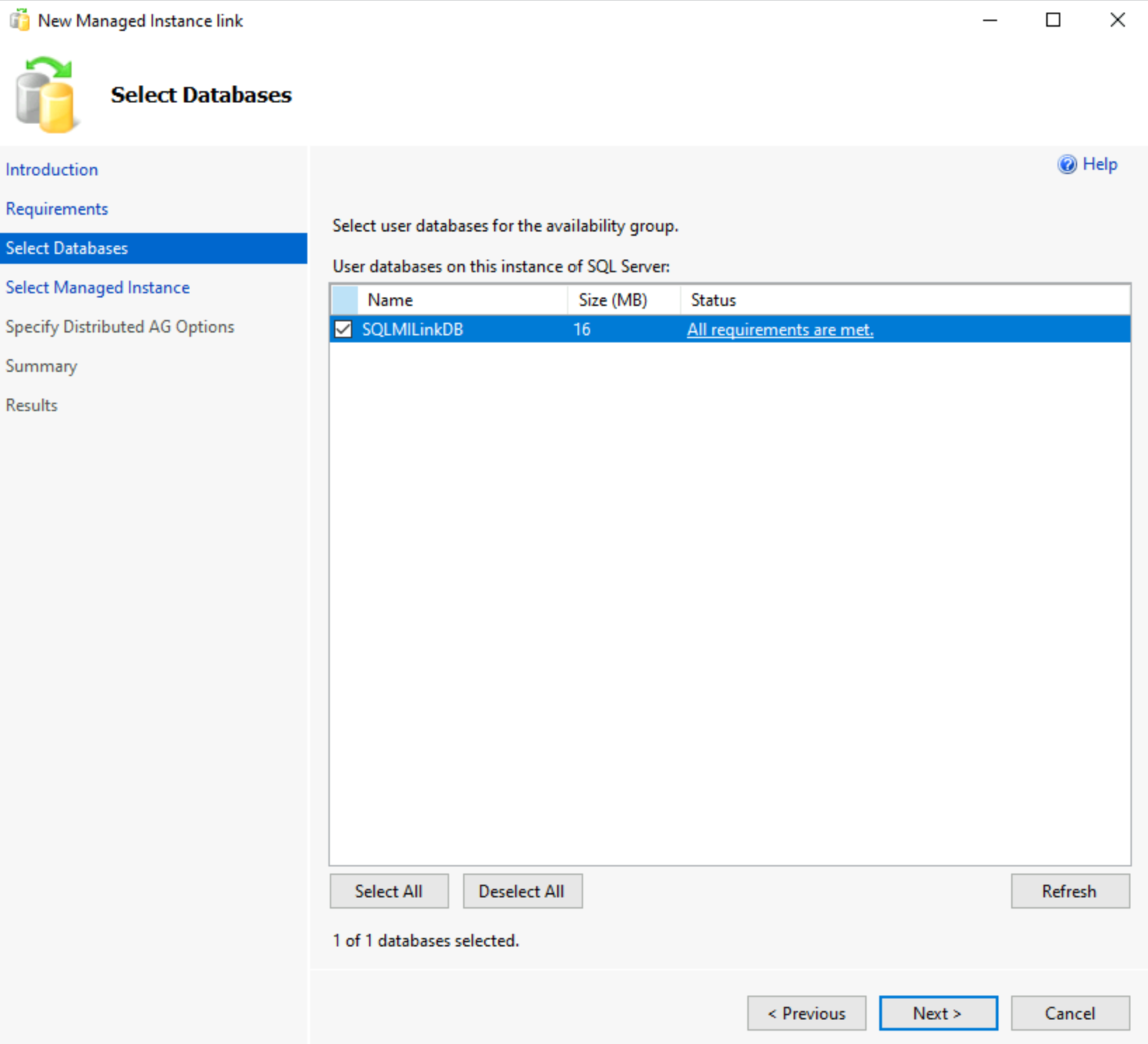Return to Previous wizard page
This screenshot has height=1044, width=1148.
click(x=806, y=1013)
